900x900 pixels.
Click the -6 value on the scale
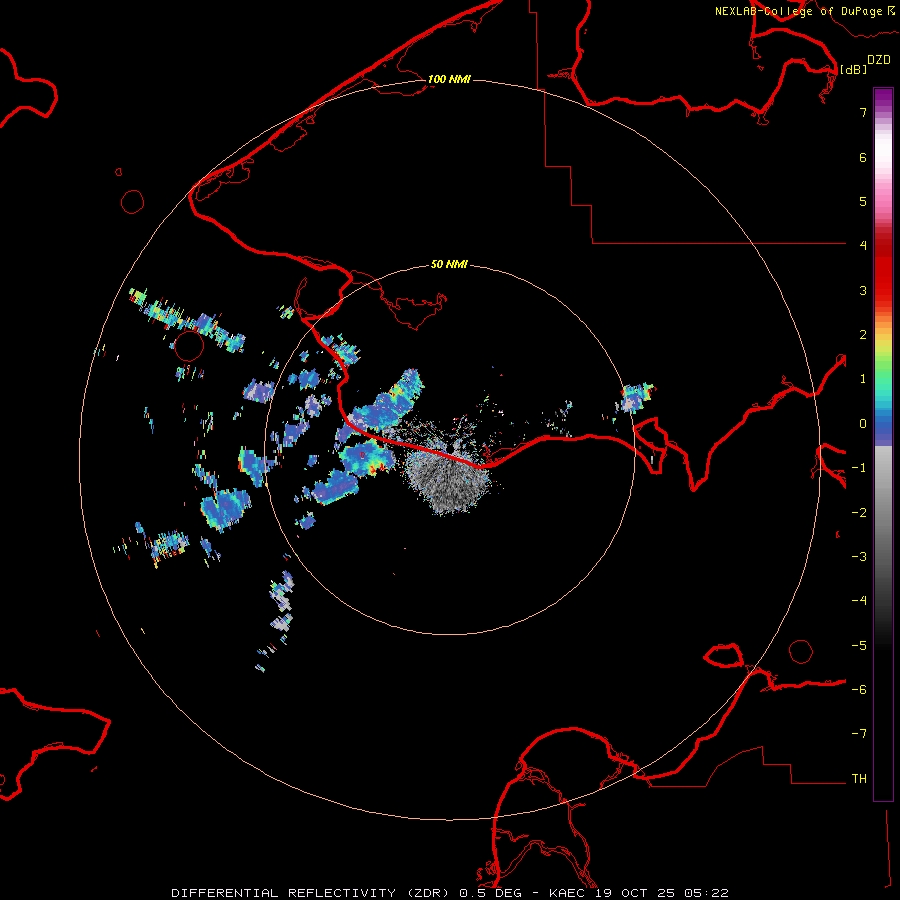(x=859, y=690)
